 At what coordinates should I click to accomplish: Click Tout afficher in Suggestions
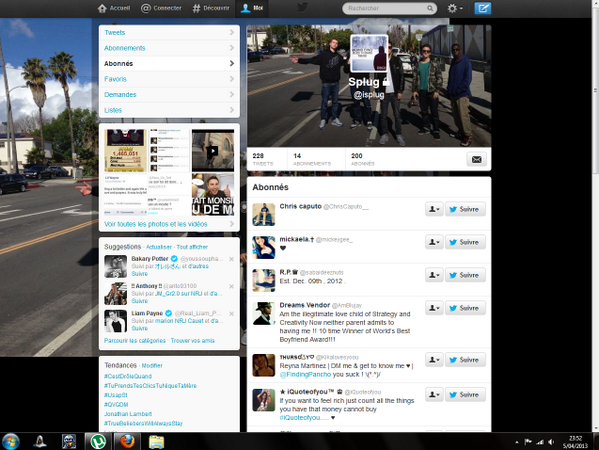(x=192, y=247)
